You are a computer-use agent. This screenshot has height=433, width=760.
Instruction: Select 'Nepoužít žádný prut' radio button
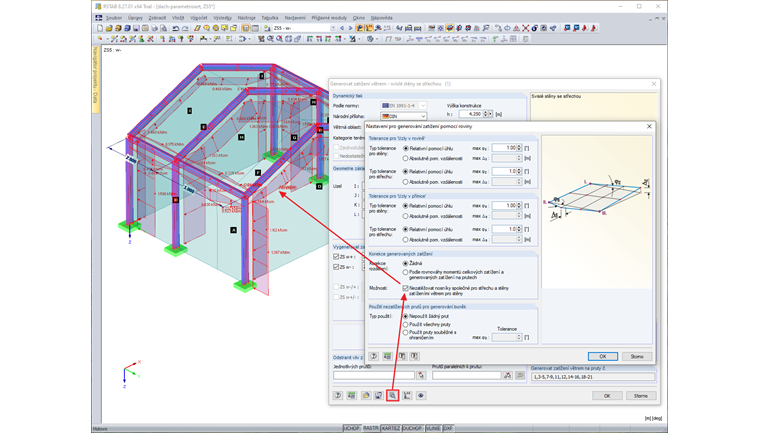pos(406,316)
